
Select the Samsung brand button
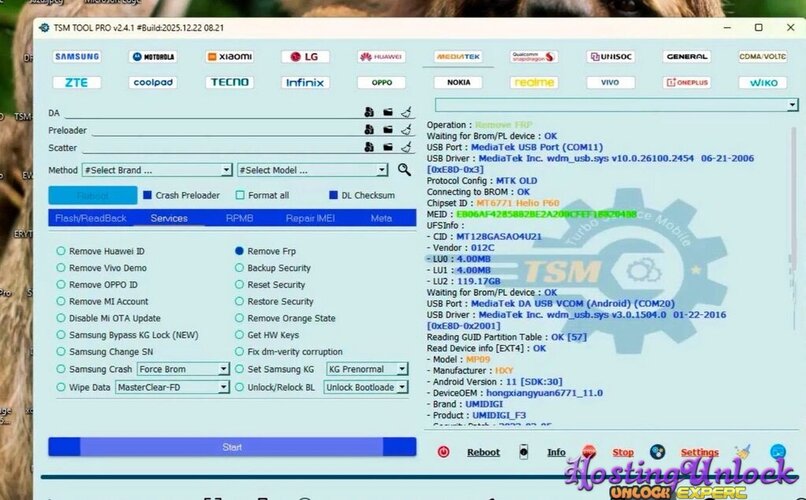click(x=77, y=57)
